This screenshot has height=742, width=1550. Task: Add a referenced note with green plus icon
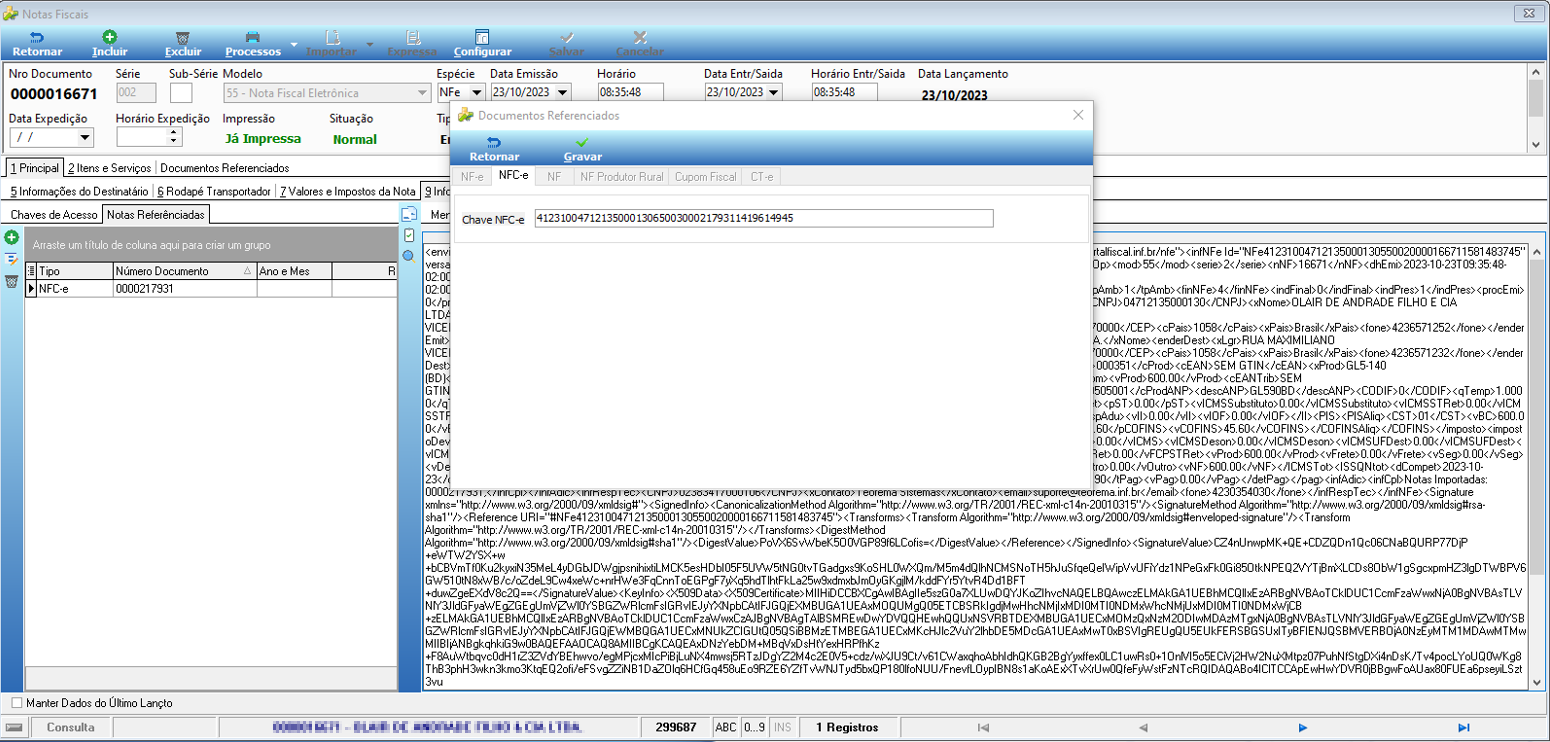(11, 238)
